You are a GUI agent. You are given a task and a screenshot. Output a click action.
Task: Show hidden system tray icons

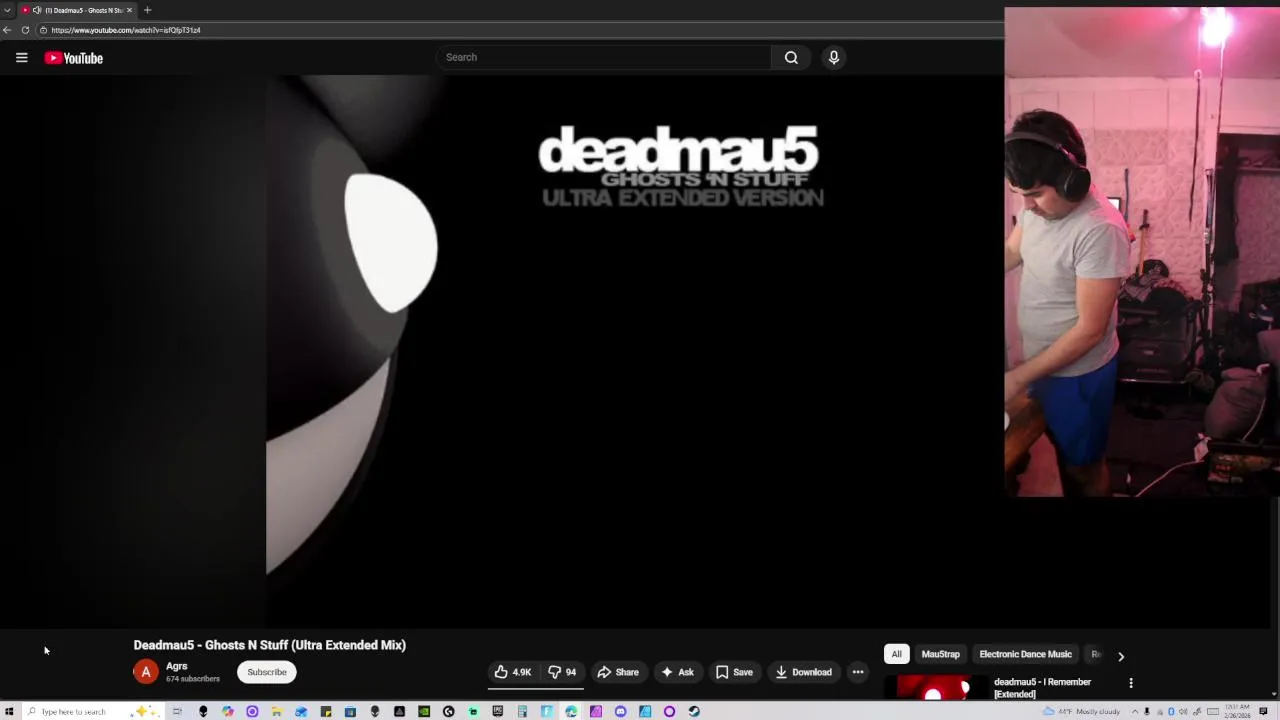tap(1135, 711)
